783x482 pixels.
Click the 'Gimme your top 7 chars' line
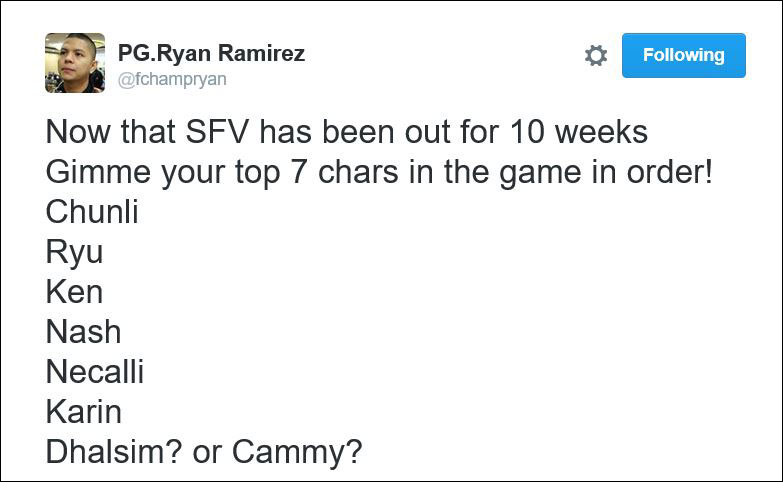(x=380, y=172)
